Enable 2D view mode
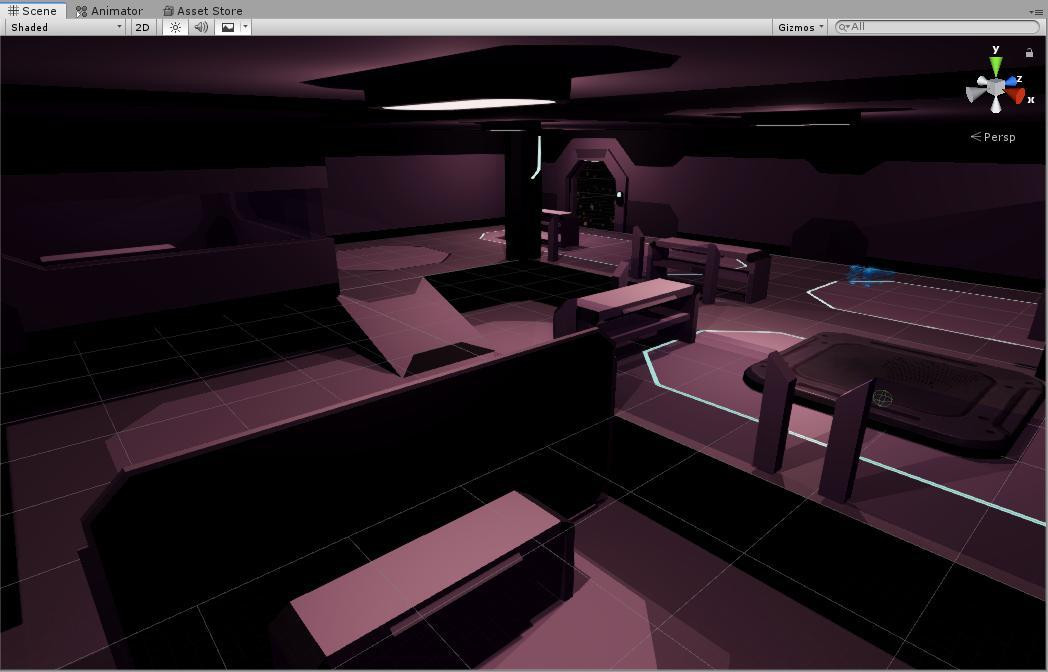Viewport: 1048px width, 672px height. pos(142,27)
